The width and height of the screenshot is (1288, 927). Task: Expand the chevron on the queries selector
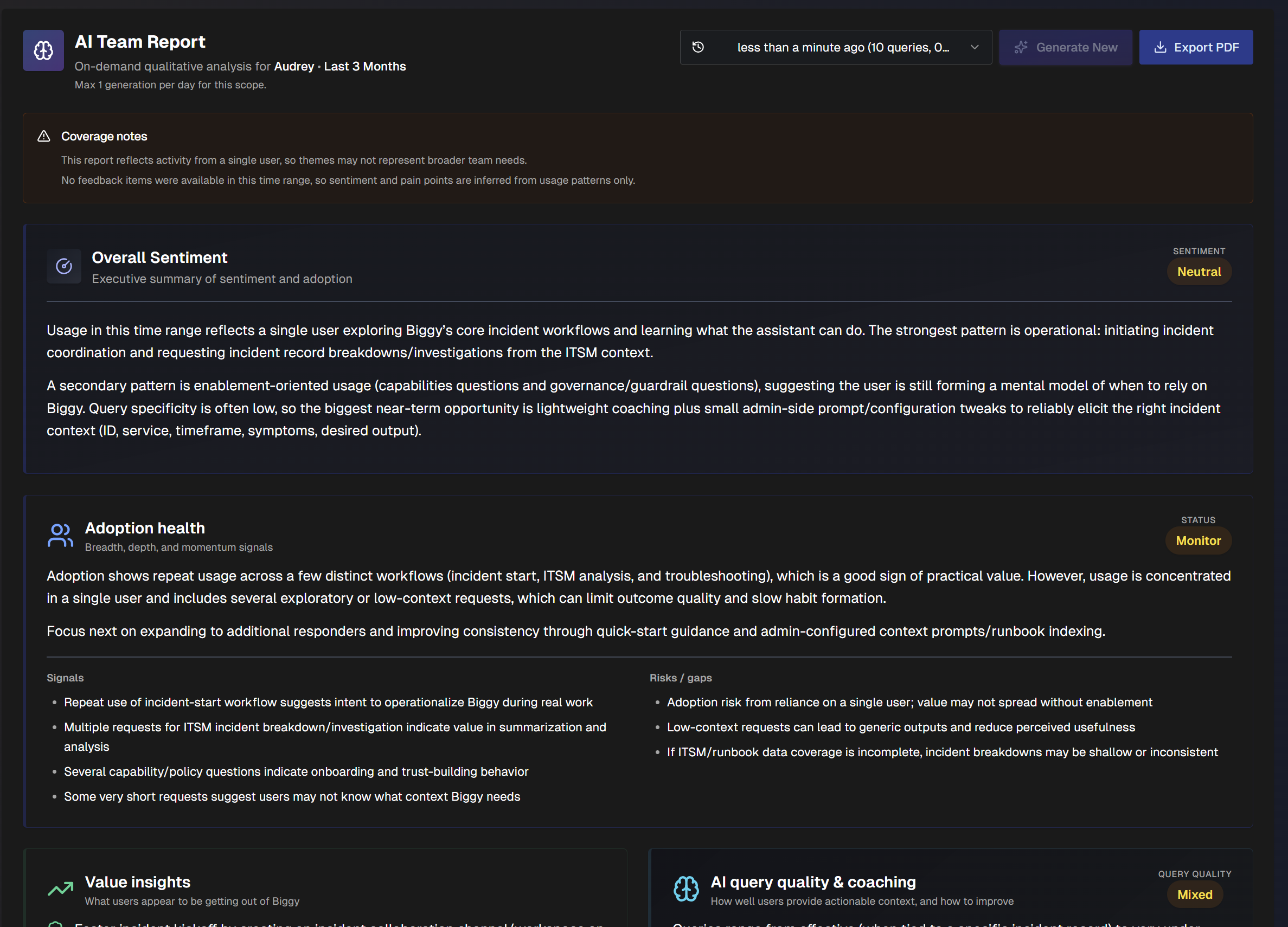(973, 47)
